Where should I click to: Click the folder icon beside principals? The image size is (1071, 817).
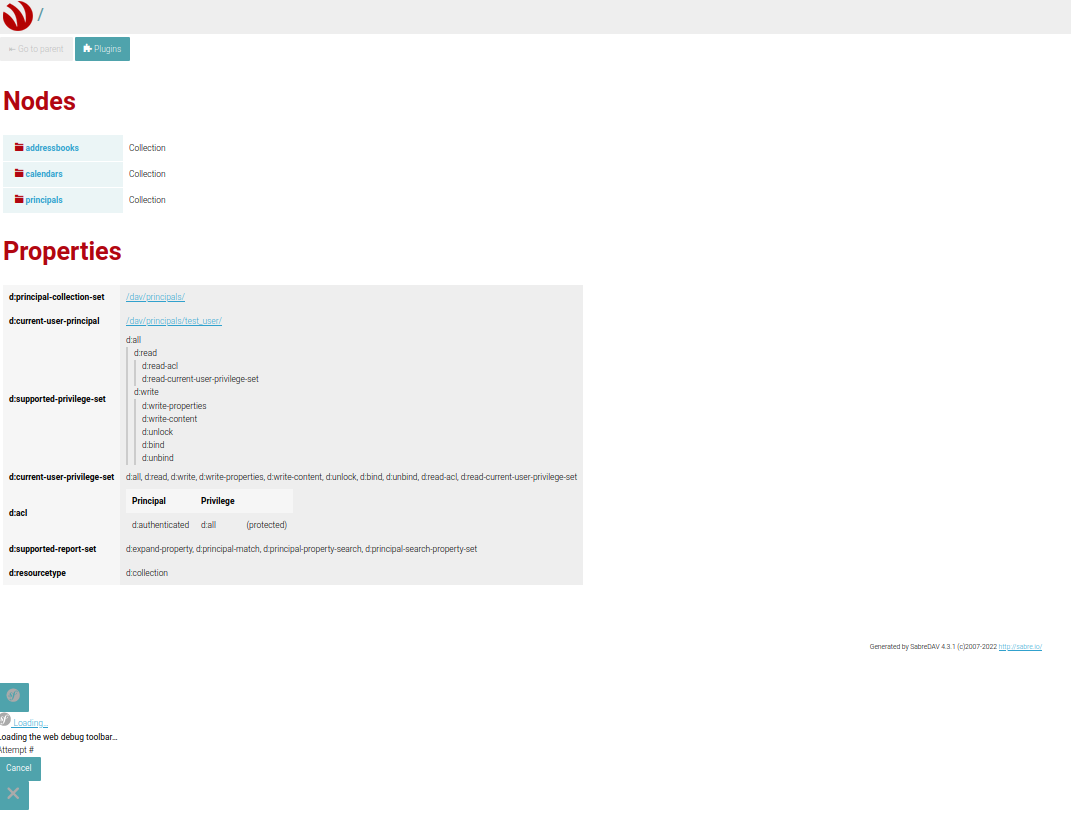[x=19, y=199]
